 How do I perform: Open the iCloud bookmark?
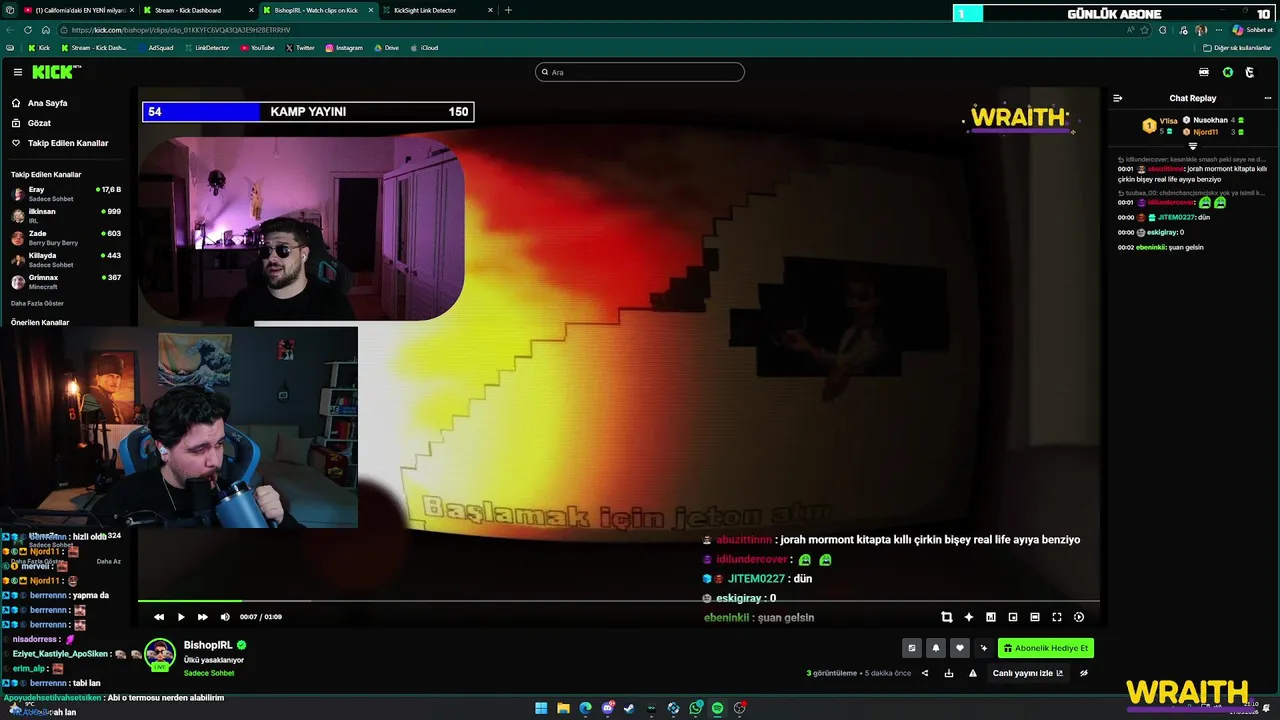(424, 47)
